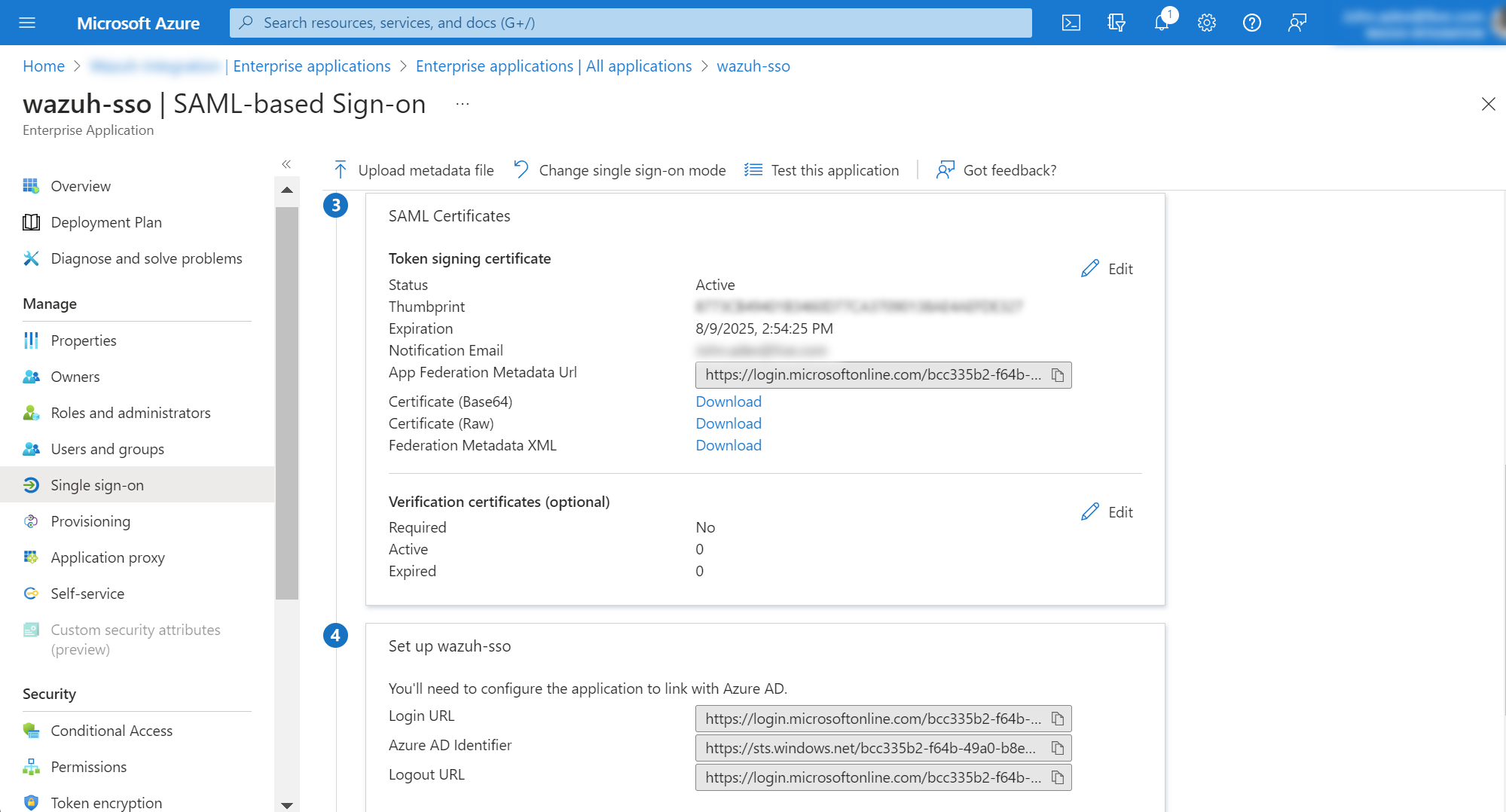Click Upload metadata file
This screenshot has width=1506, height=812.
(x=414, y=170)
